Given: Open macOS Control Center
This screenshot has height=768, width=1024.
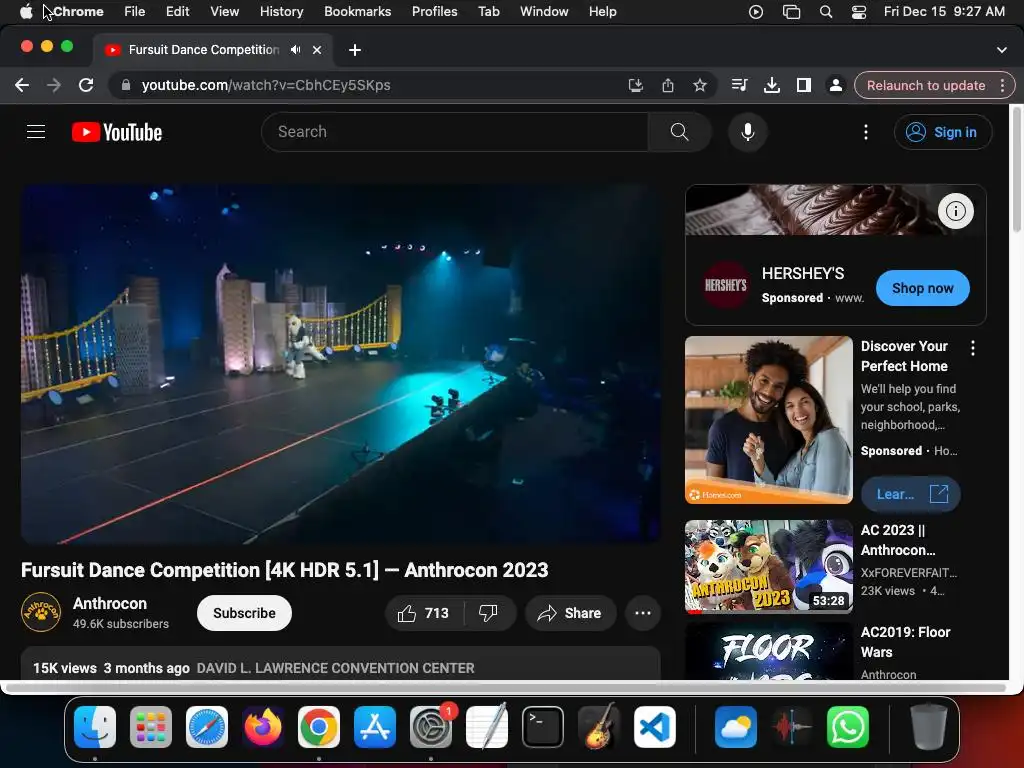Looking at the screenshot, I should click(x=859, y=12).
